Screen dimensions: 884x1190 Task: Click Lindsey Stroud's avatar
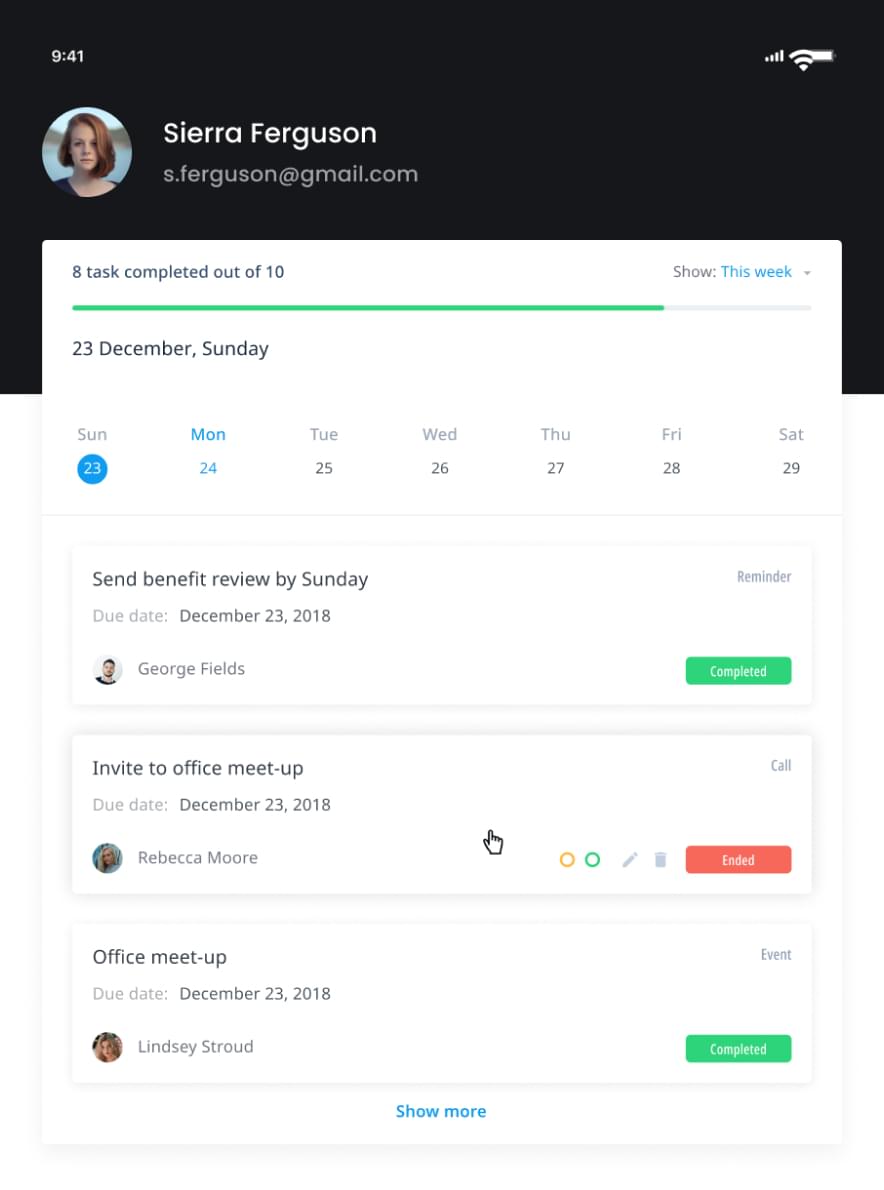(108, 1047)
